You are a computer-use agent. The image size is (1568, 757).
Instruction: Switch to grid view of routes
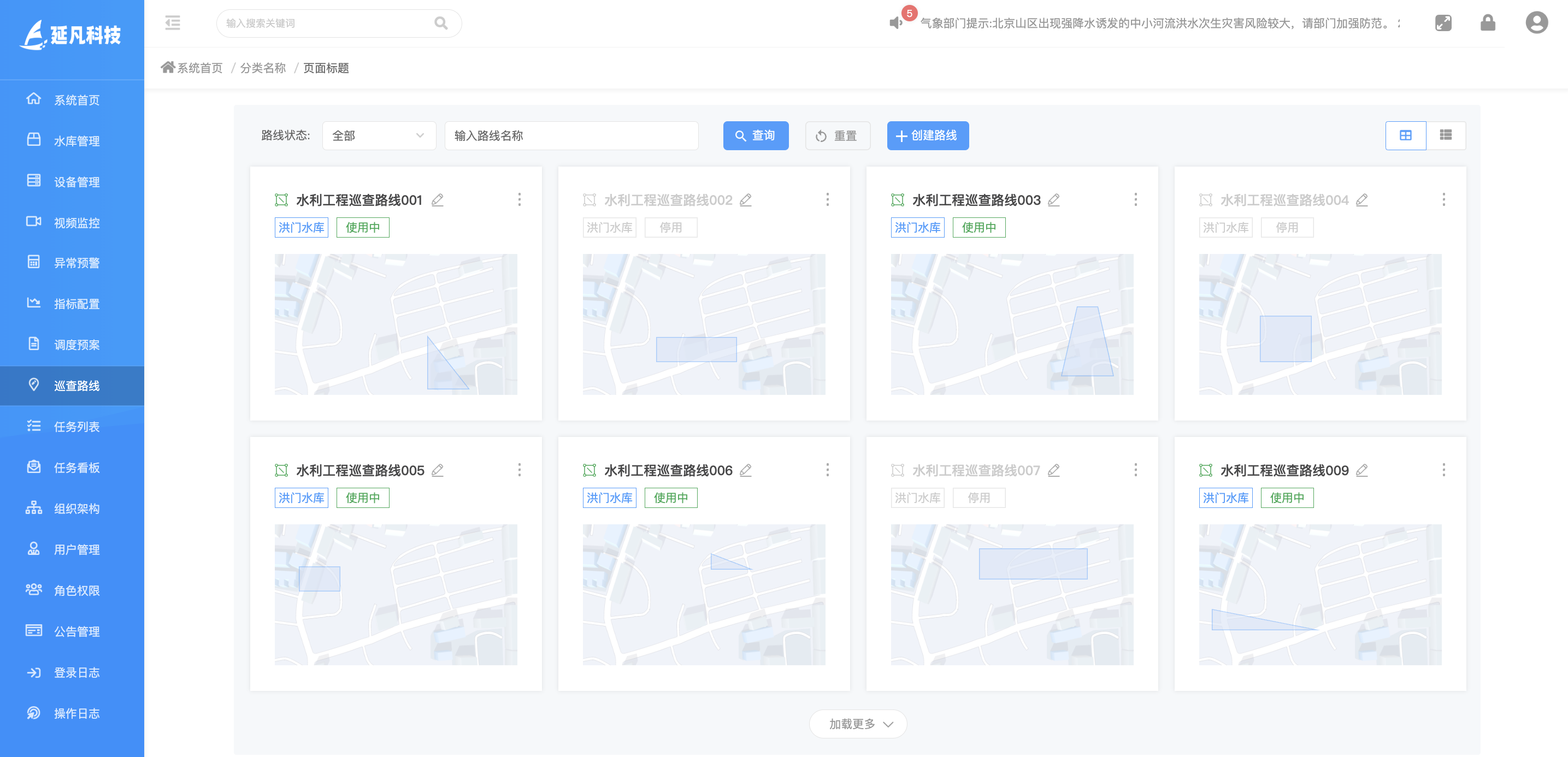point(1406,135)
